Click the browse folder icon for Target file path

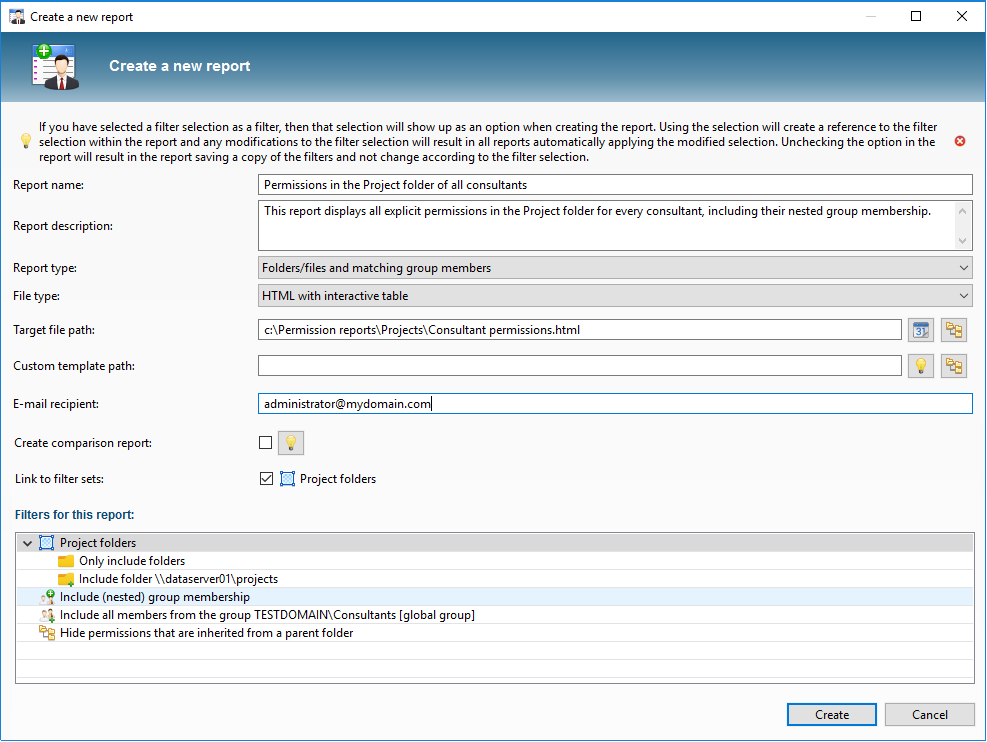coord(954,330)
